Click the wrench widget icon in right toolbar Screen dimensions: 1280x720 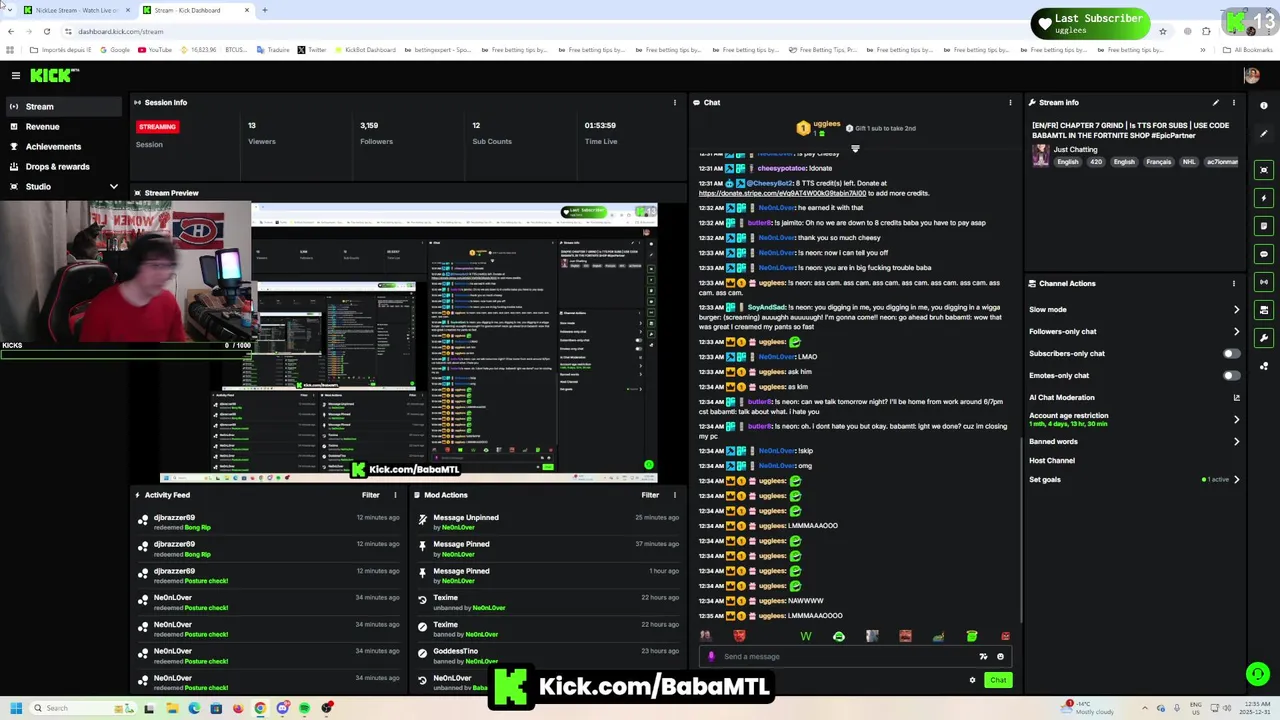click(x=1264, y=338)
